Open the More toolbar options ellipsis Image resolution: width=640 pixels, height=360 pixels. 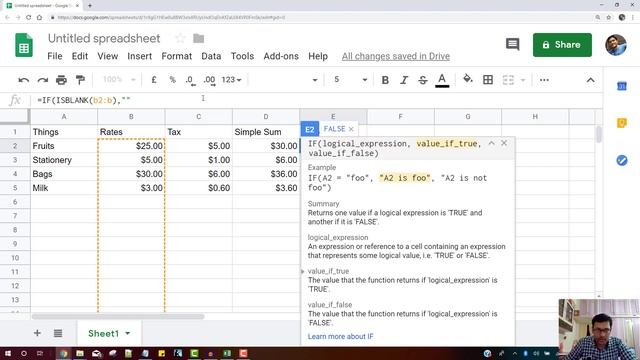[x=544, y=80]
